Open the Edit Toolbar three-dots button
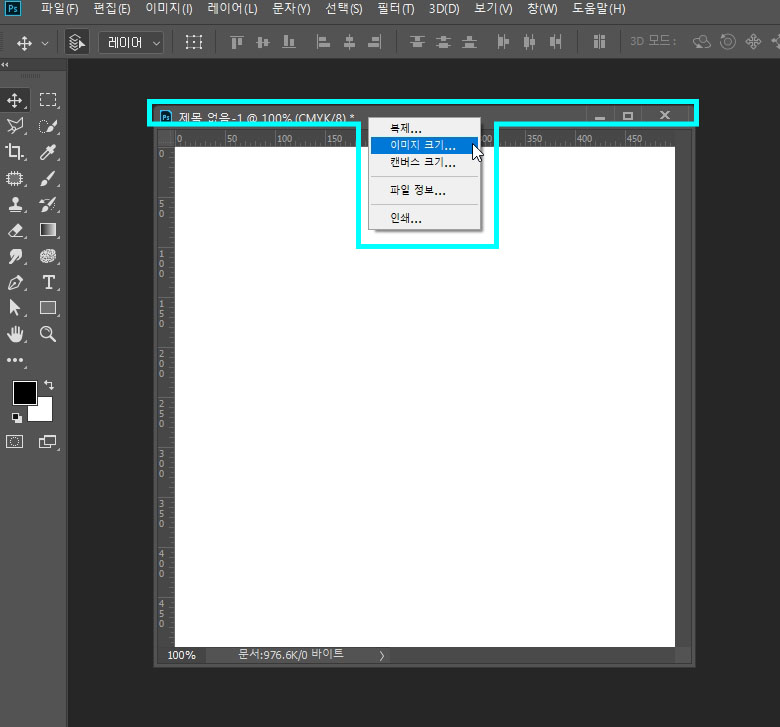This screenshot has height=727, width=780. [x=15, y=360]
